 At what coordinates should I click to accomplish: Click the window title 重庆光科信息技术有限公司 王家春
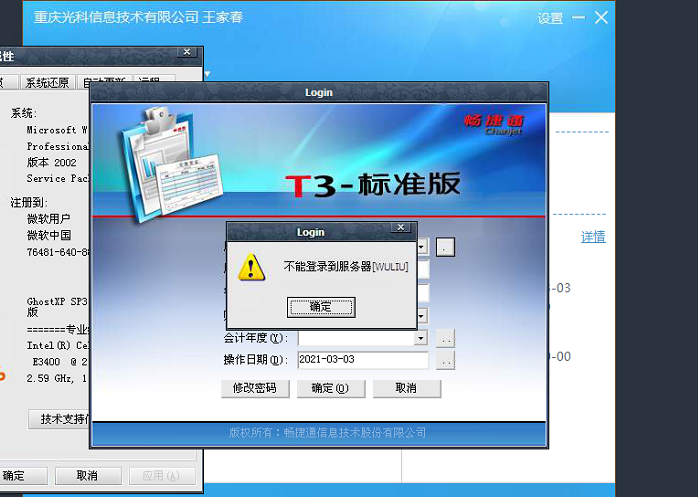pos(138,17)
